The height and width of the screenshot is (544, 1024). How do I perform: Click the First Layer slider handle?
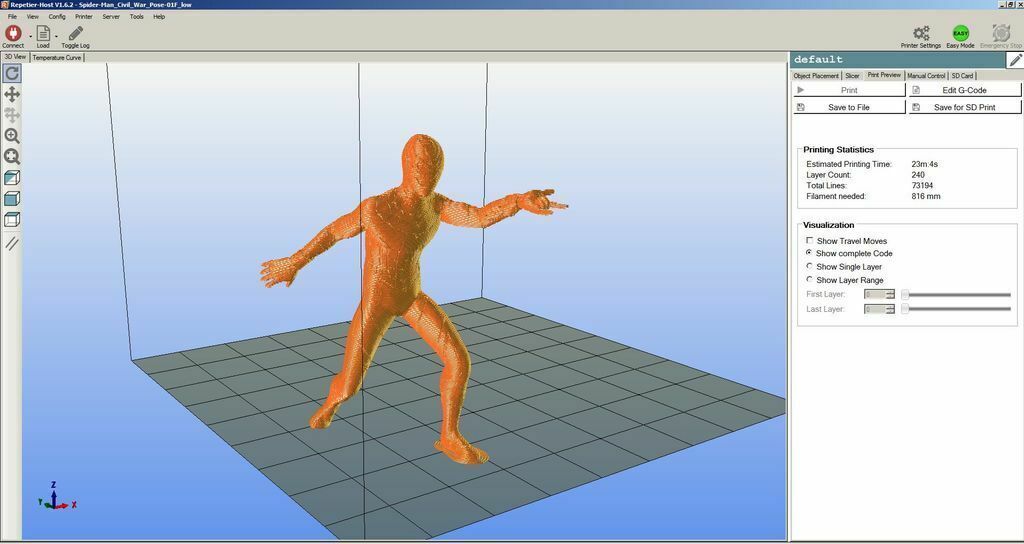[905, 295]
